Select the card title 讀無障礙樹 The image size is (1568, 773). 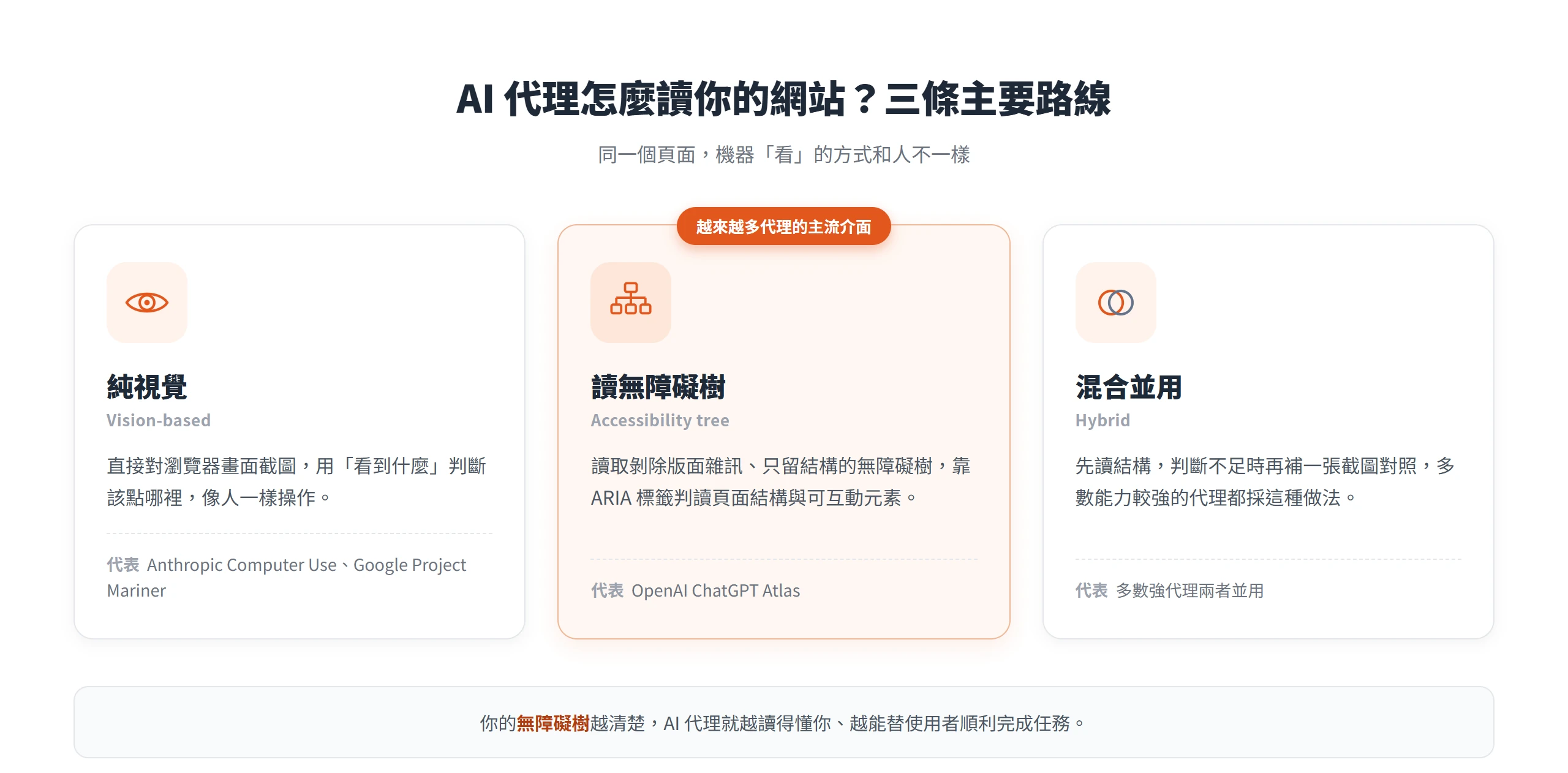click(658, 387)
